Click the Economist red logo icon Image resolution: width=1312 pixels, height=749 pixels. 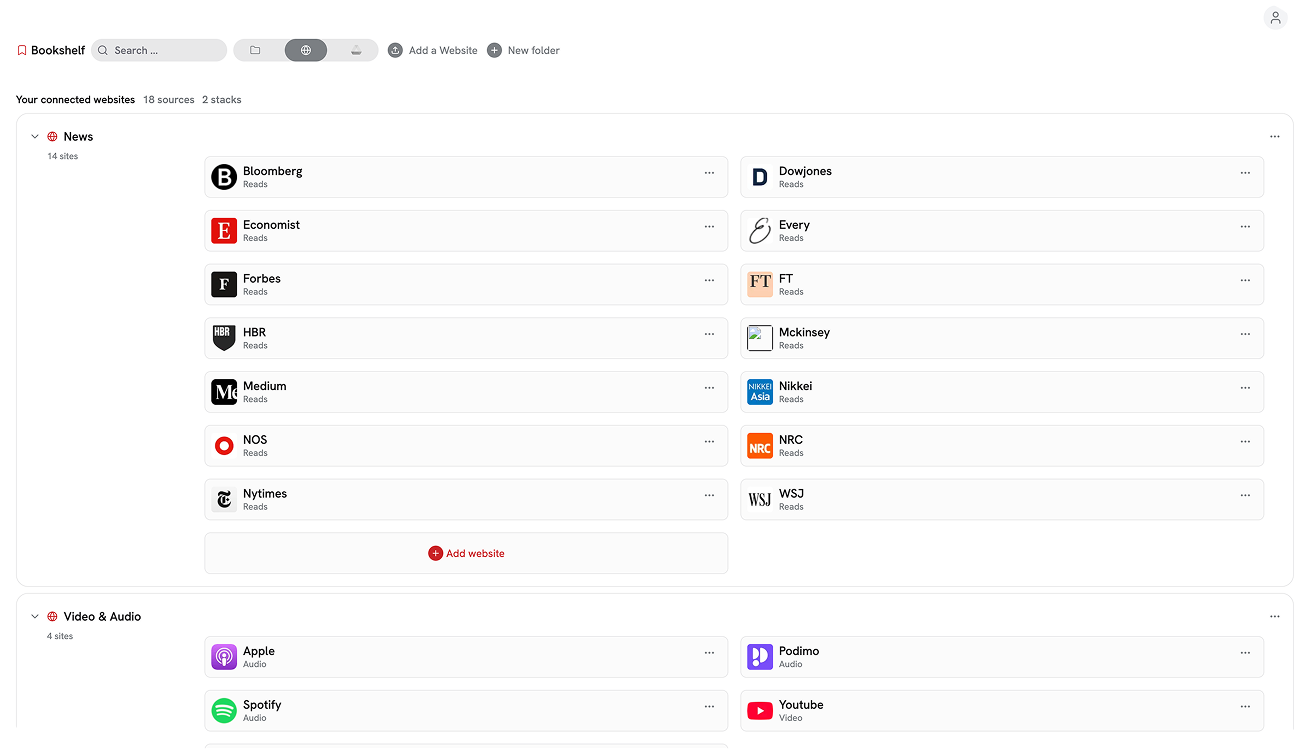coord(224,231)
